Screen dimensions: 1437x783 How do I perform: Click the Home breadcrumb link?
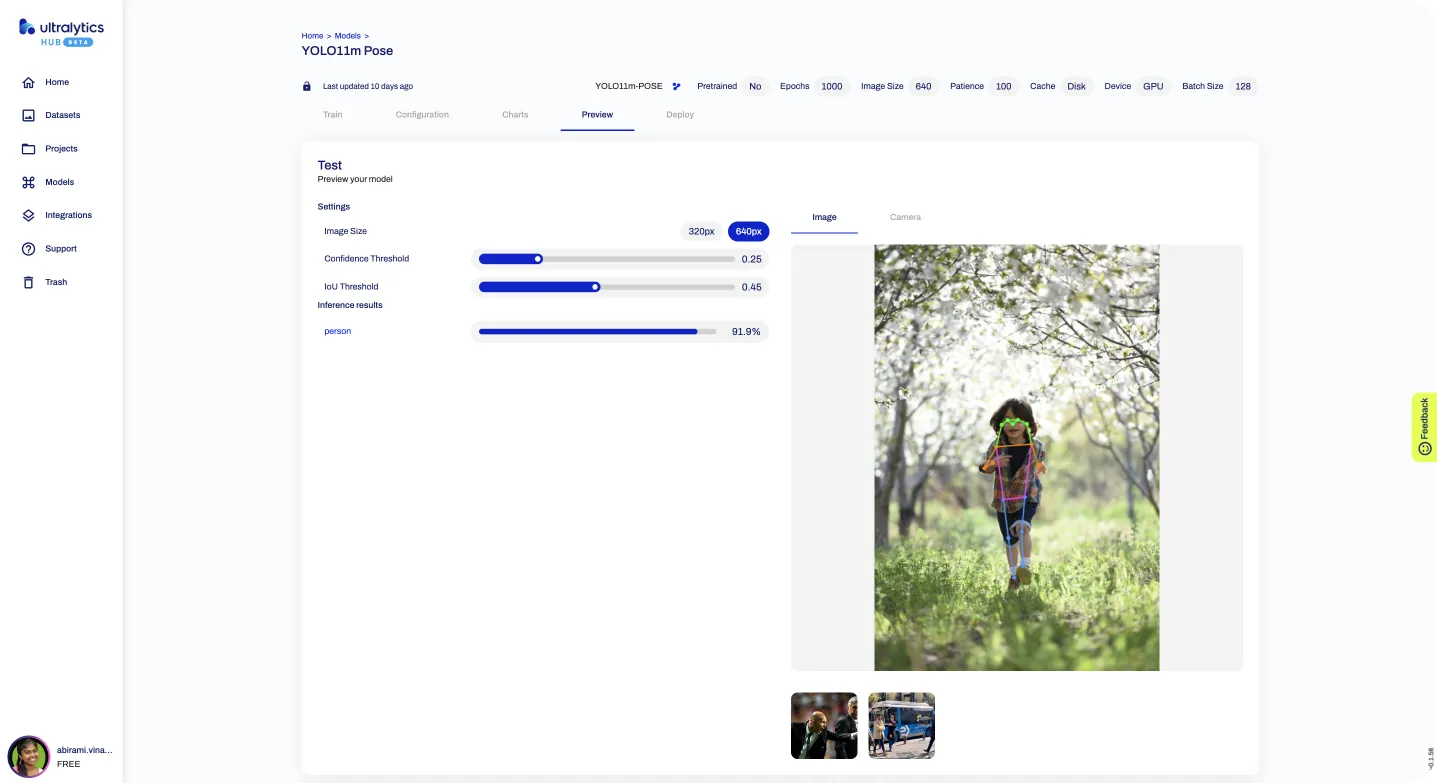(312, 36)
